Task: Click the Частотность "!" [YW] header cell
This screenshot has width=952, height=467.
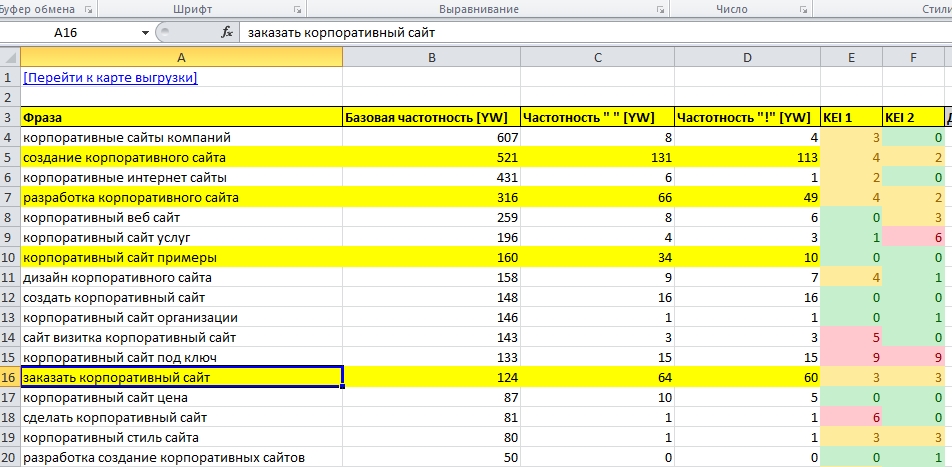Action: (747, 117)
